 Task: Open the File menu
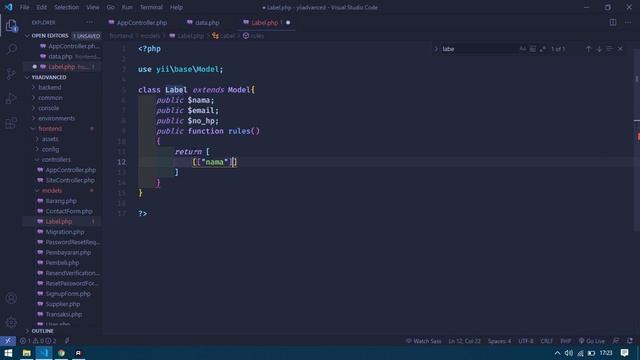(x=24, y=7)
